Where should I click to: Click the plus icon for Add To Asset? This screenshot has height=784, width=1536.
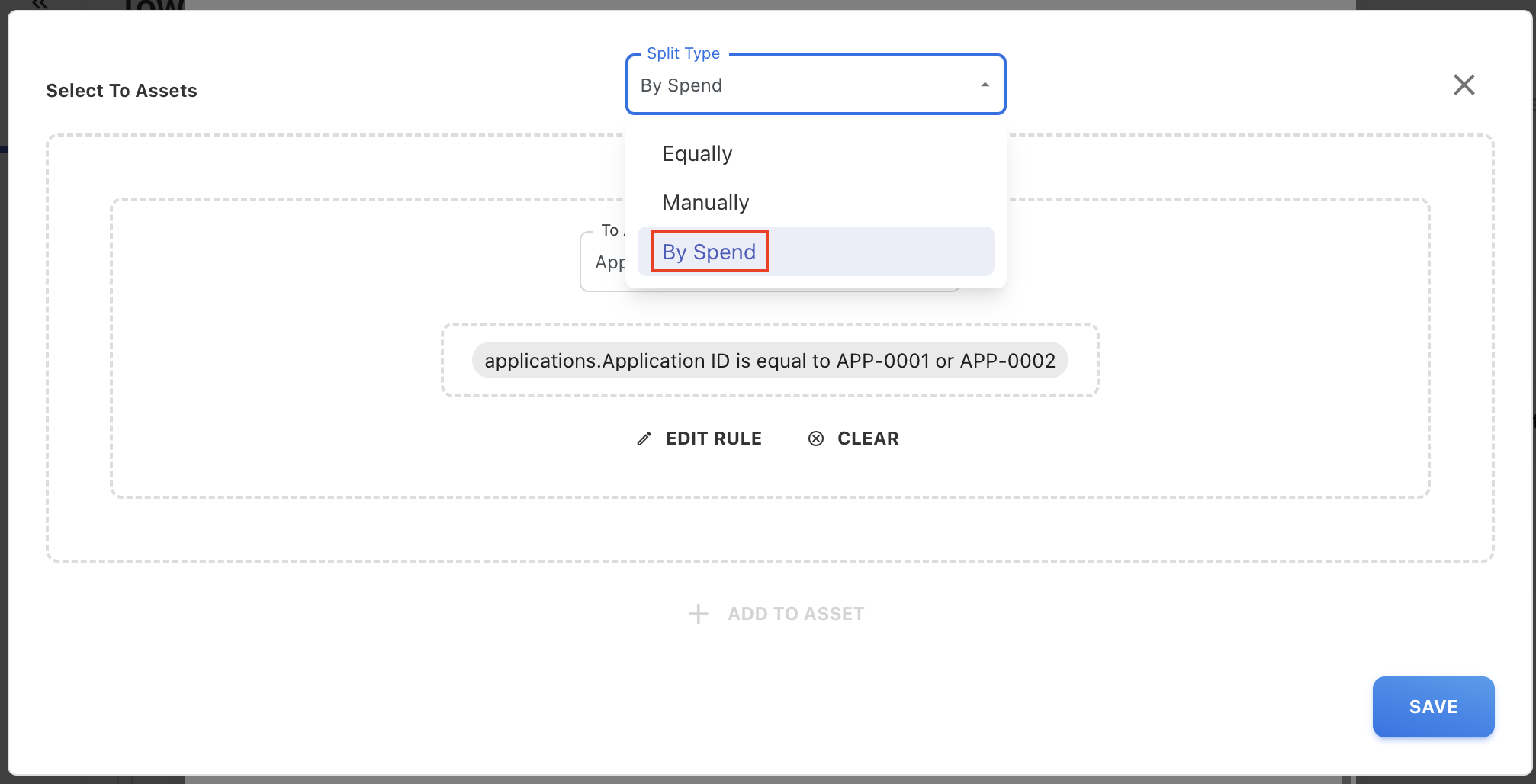[698, 614]
